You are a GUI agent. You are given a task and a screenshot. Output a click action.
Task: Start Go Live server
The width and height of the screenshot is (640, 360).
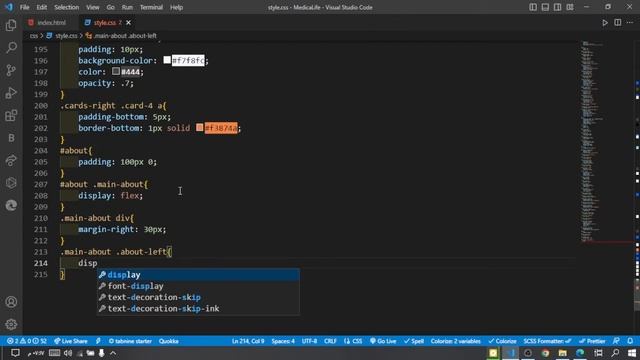tap(383, 341)
